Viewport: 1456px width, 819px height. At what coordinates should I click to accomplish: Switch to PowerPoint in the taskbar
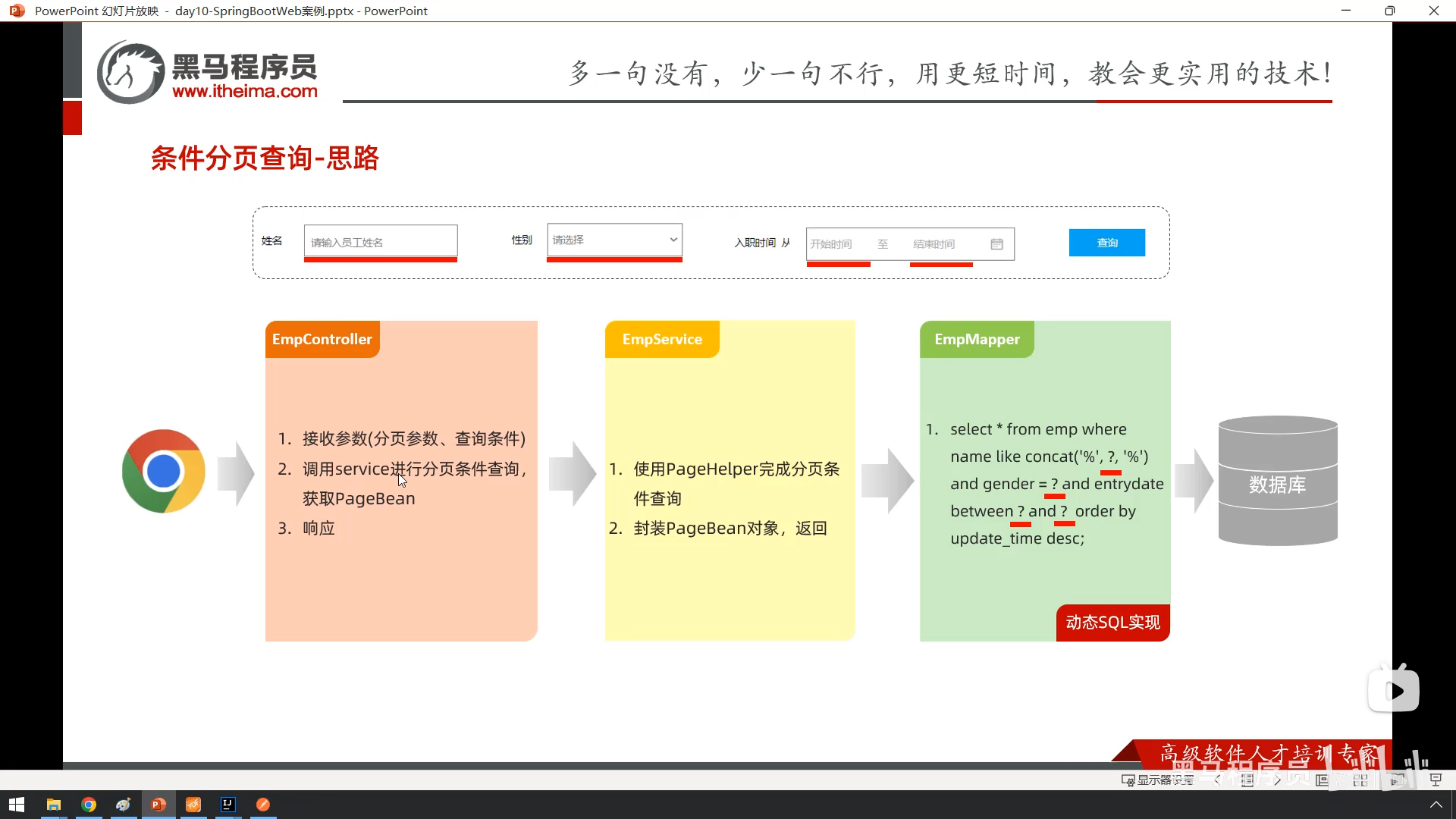[158, 805]
